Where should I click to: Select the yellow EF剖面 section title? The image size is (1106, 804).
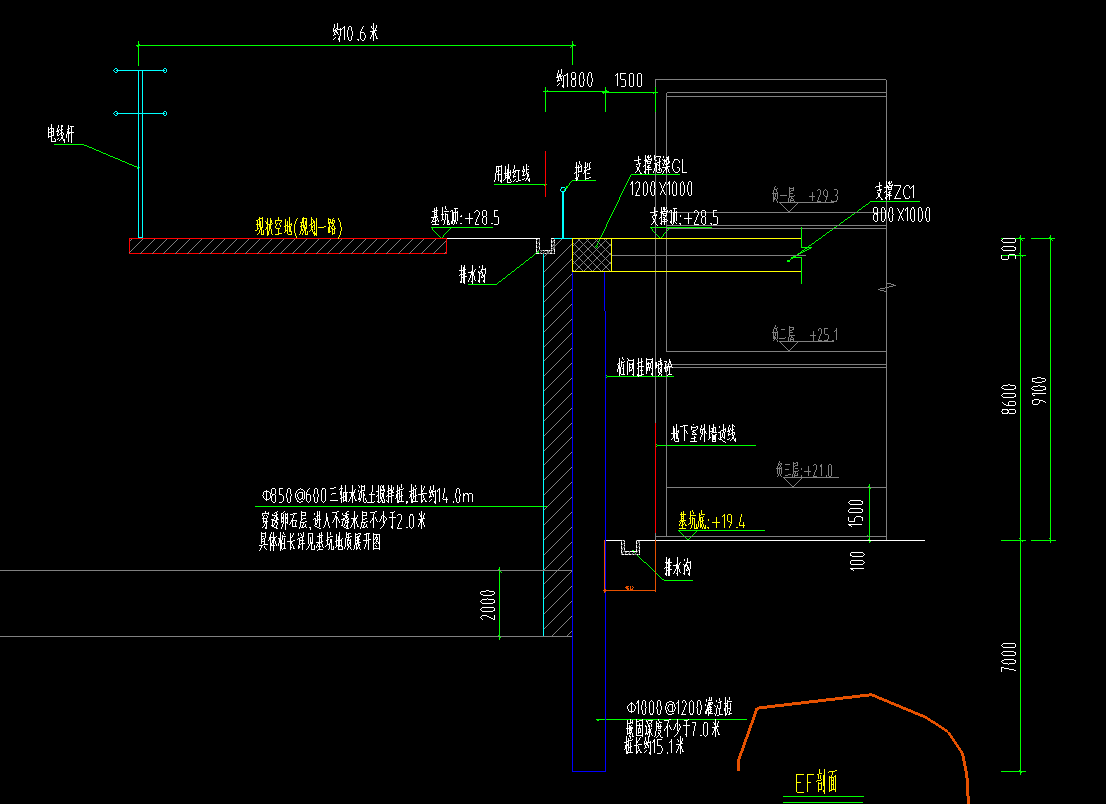pos(815,783)
